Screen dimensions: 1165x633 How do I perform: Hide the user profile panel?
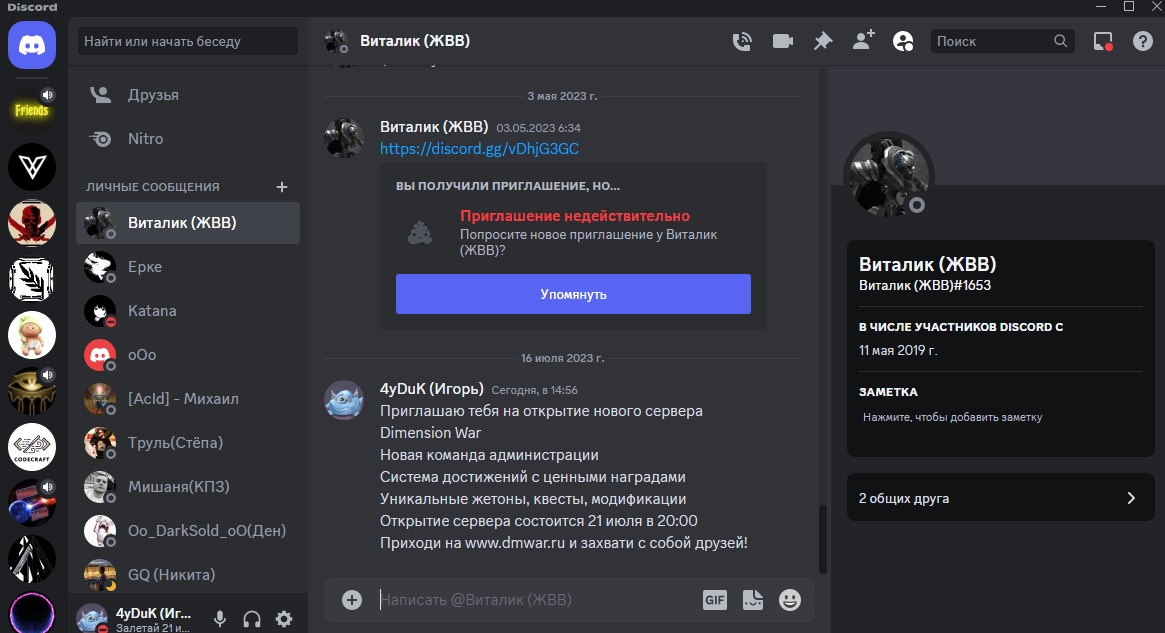tap(903, 42)
